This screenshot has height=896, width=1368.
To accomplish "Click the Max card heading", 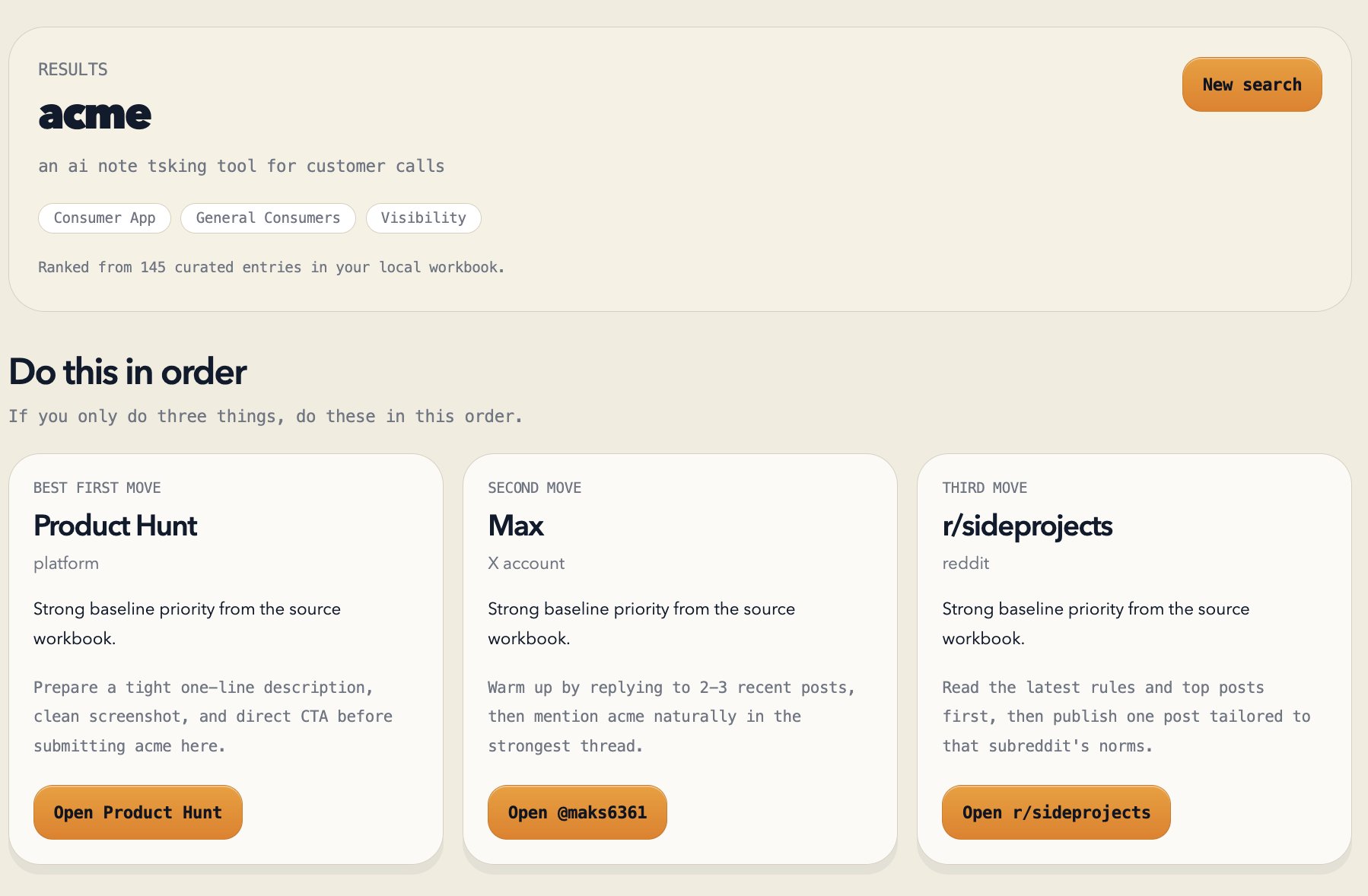I will (515, 526).
